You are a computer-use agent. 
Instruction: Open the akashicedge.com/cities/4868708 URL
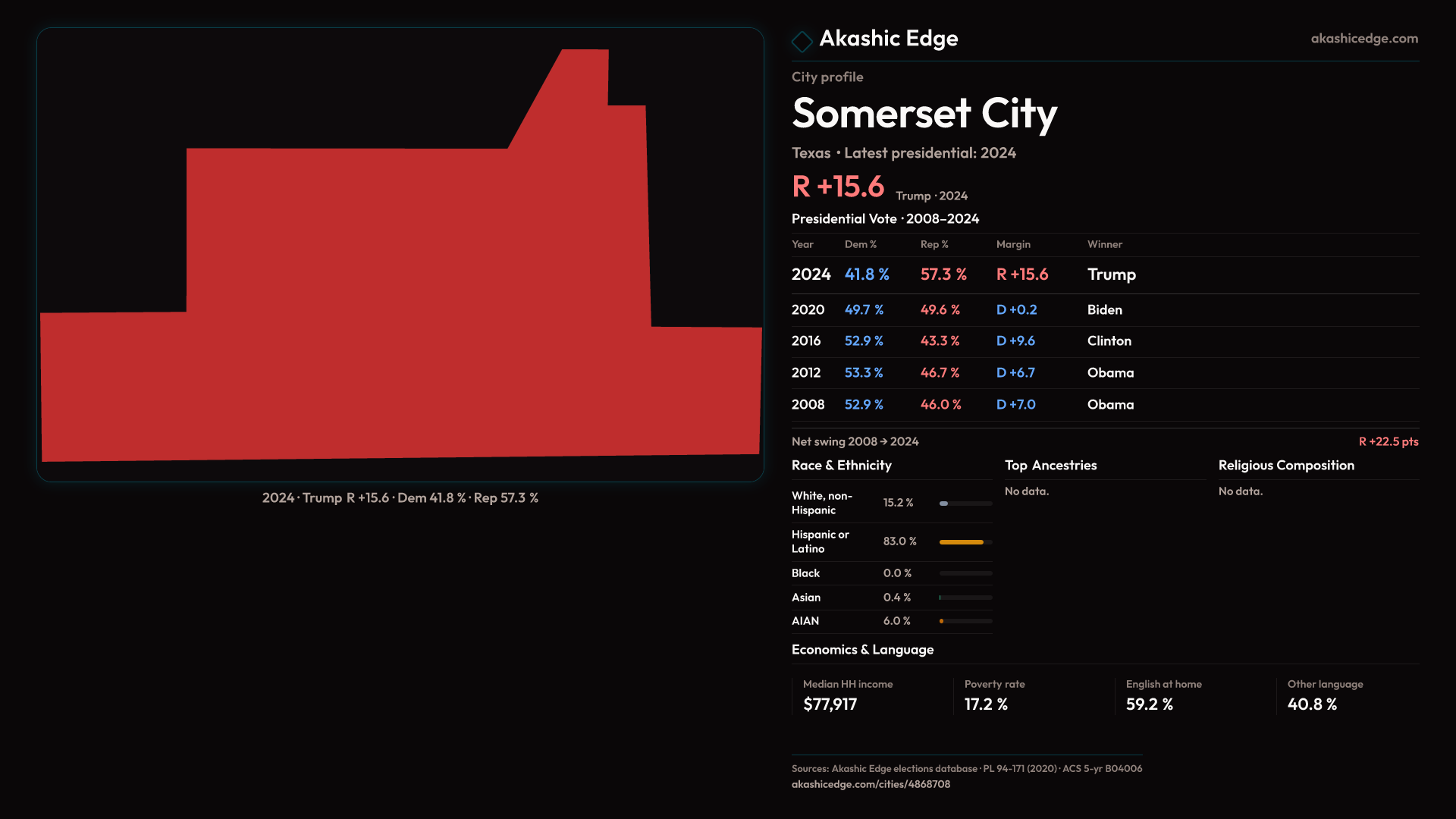click(870, 784)
